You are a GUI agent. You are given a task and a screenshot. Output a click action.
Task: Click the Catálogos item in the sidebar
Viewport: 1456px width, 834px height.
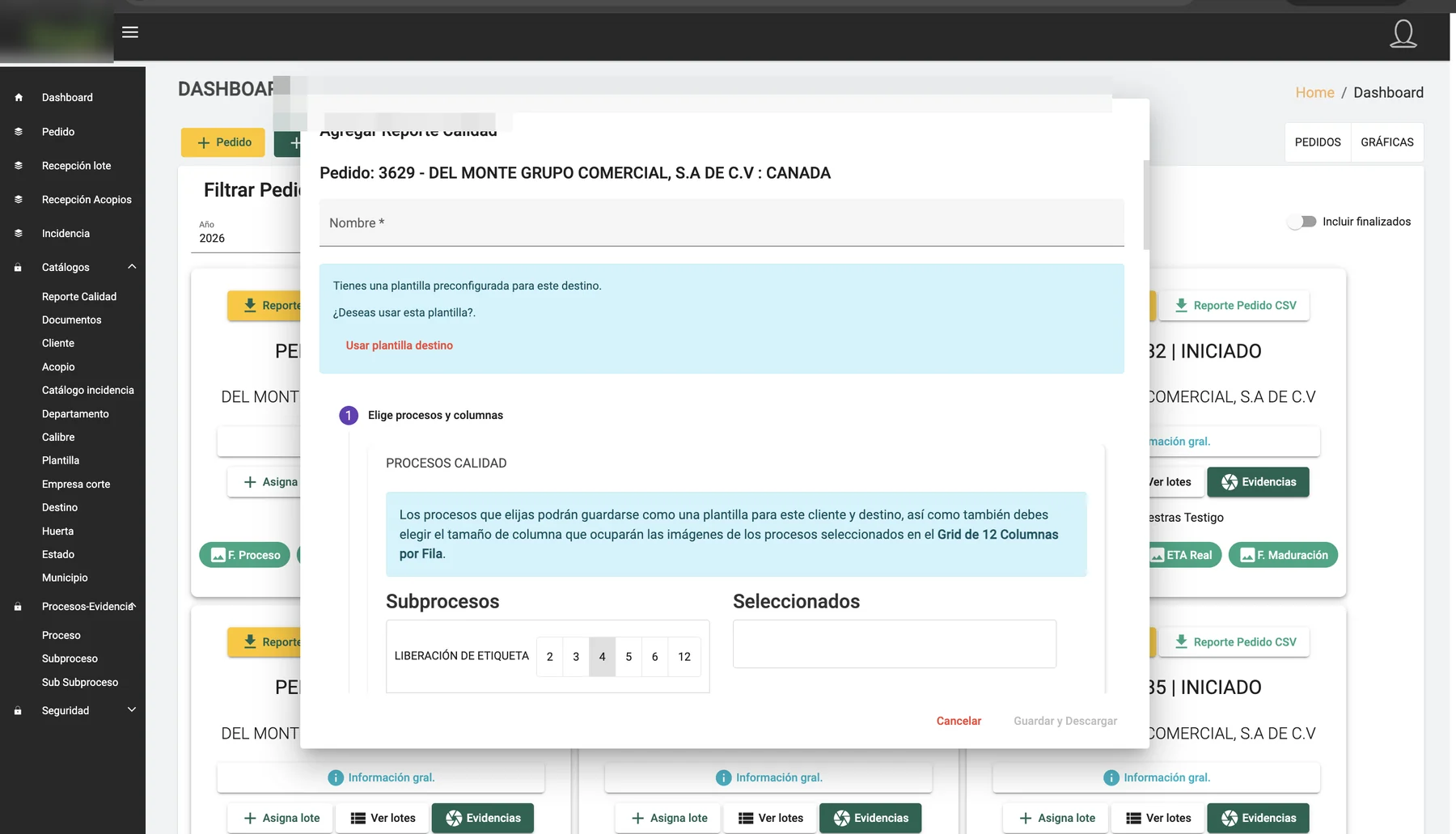(x=73, y=267)
